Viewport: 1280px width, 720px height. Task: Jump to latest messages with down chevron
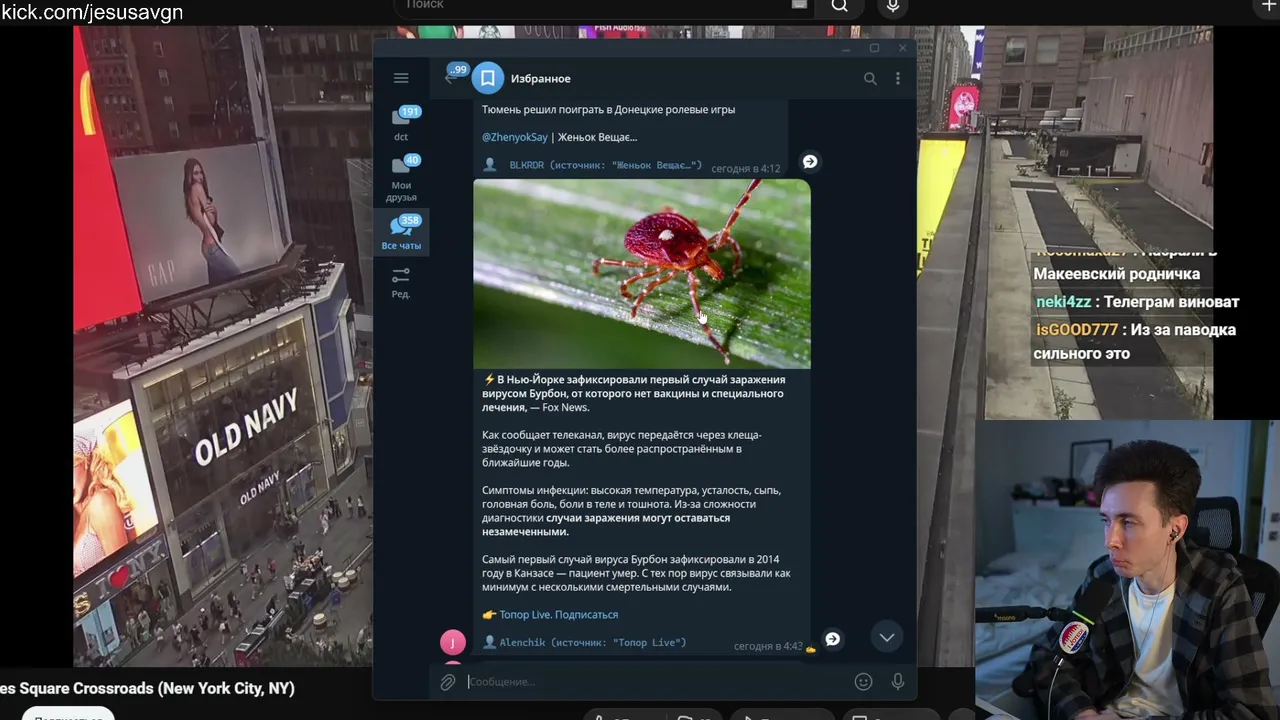(886, 637)
